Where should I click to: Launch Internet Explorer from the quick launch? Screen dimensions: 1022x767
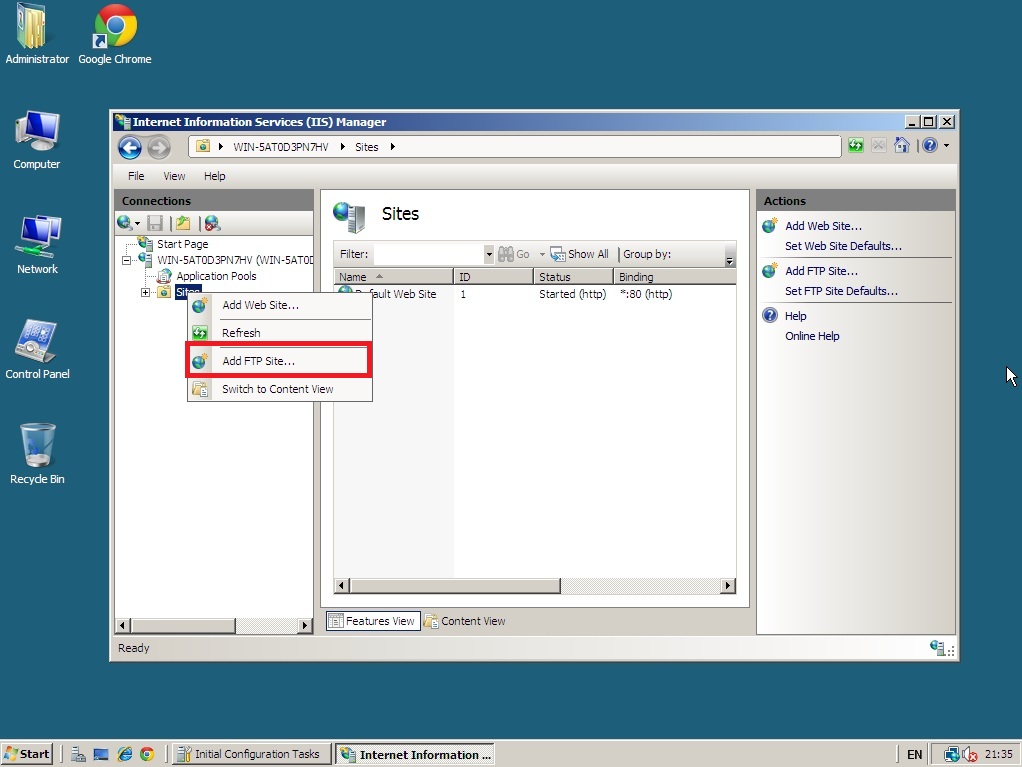124,755
